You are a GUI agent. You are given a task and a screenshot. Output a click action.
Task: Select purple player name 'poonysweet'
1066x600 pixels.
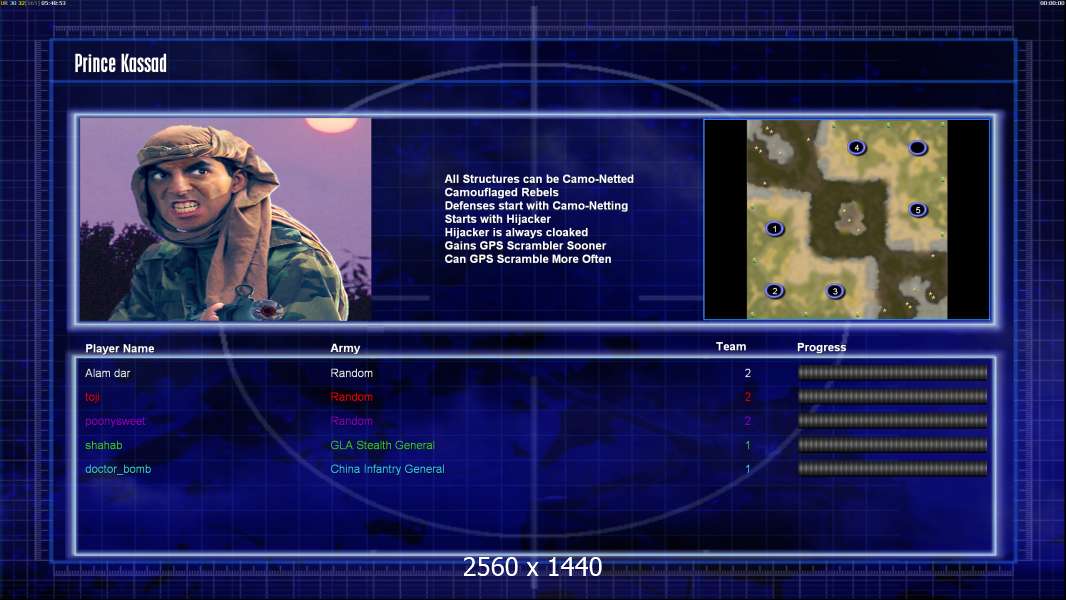pos(115,421)
